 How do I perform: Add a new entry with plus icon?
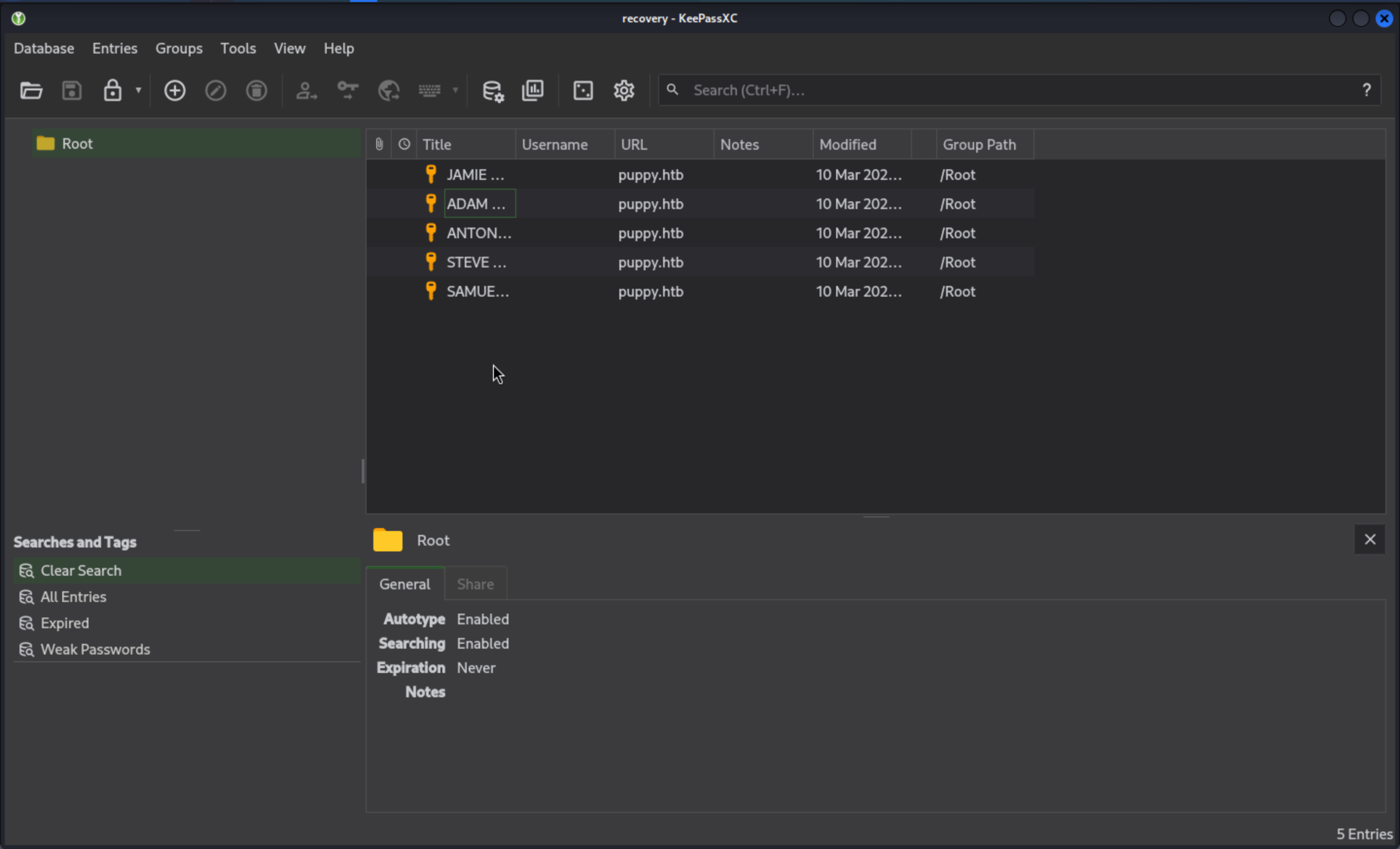175,90
